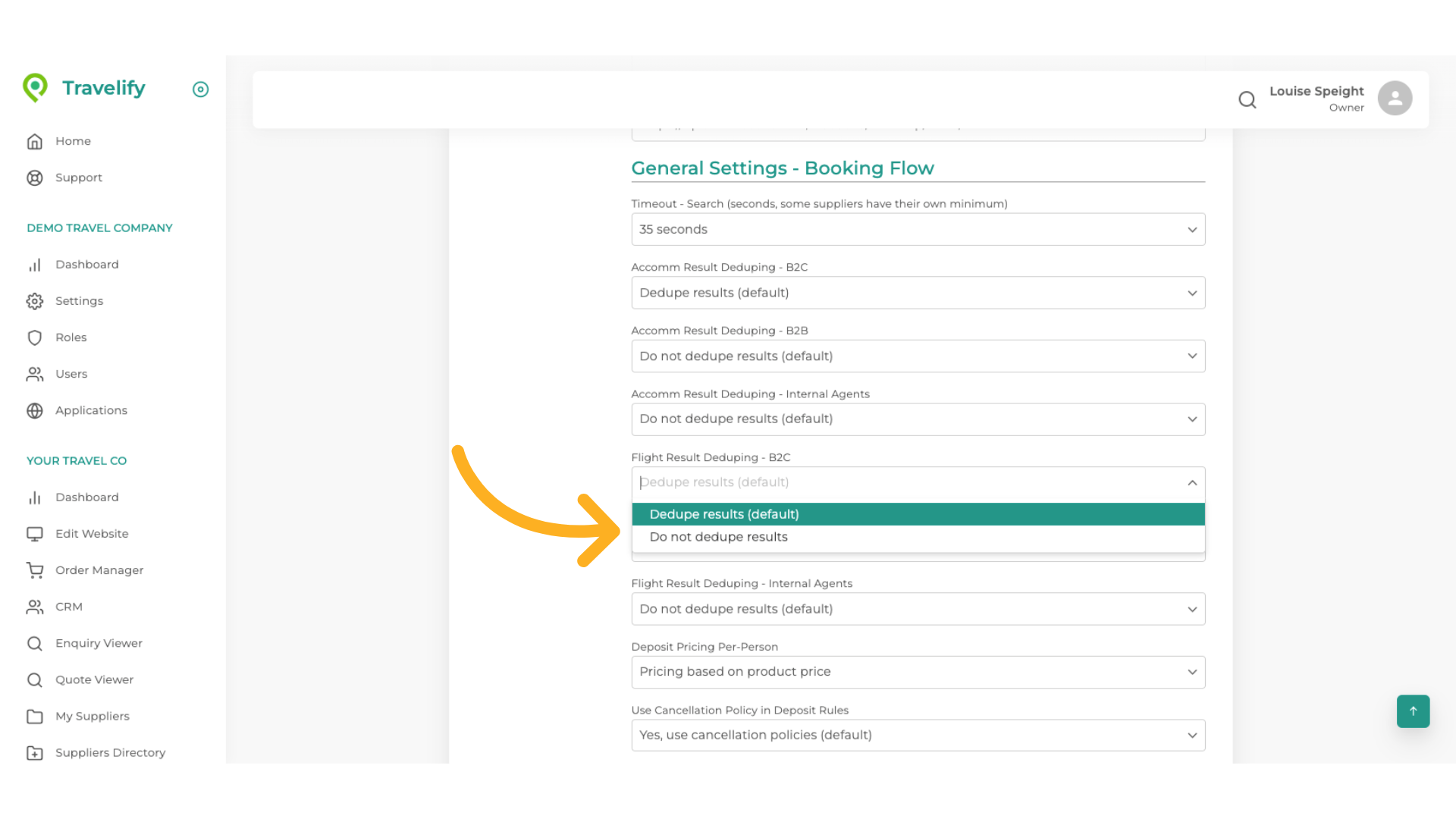Image resolution: width=1456 pixels, height=819 pixels.
Task: Expand the Accomm Result Deduping - B2B dropdown
Action: point(918,356)
